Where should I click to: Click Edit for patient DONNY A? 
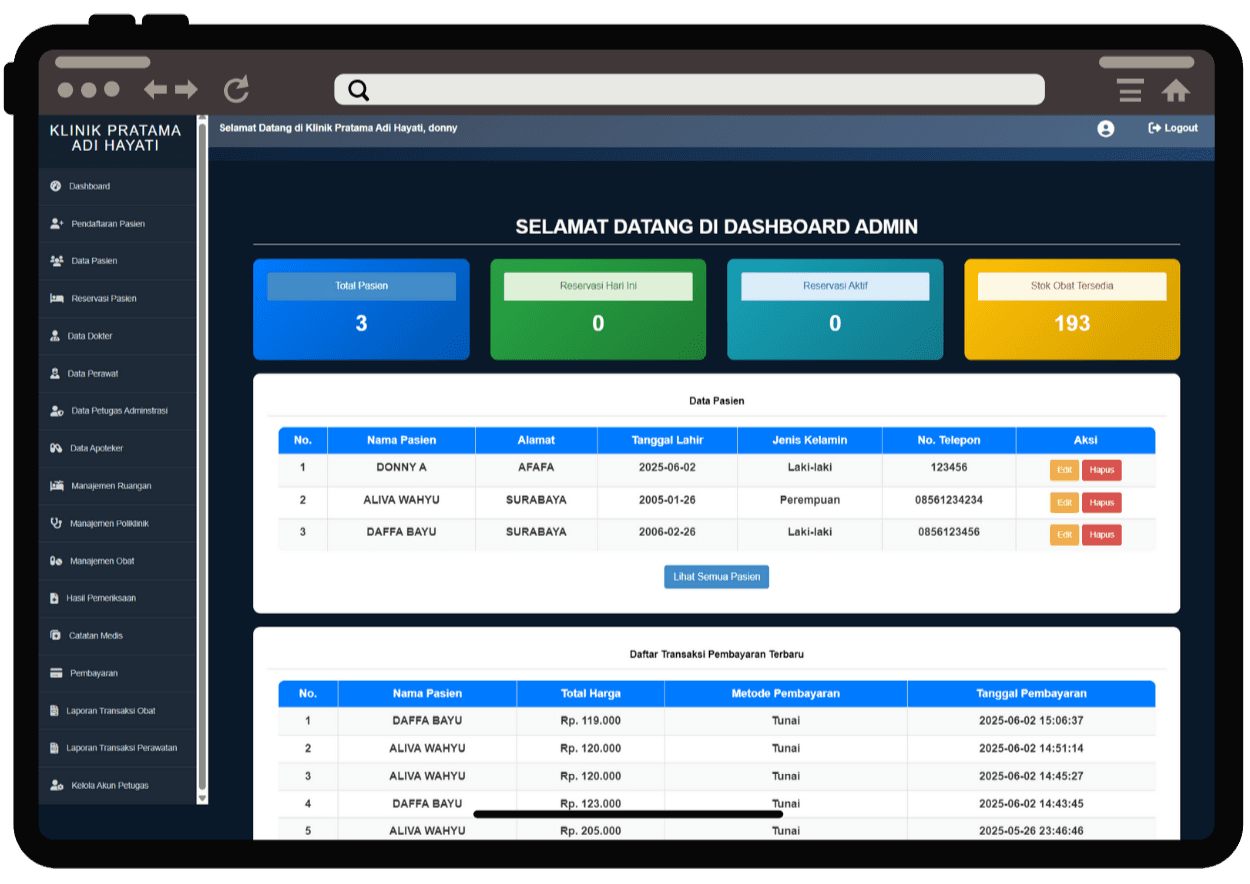click(1064, 470)
